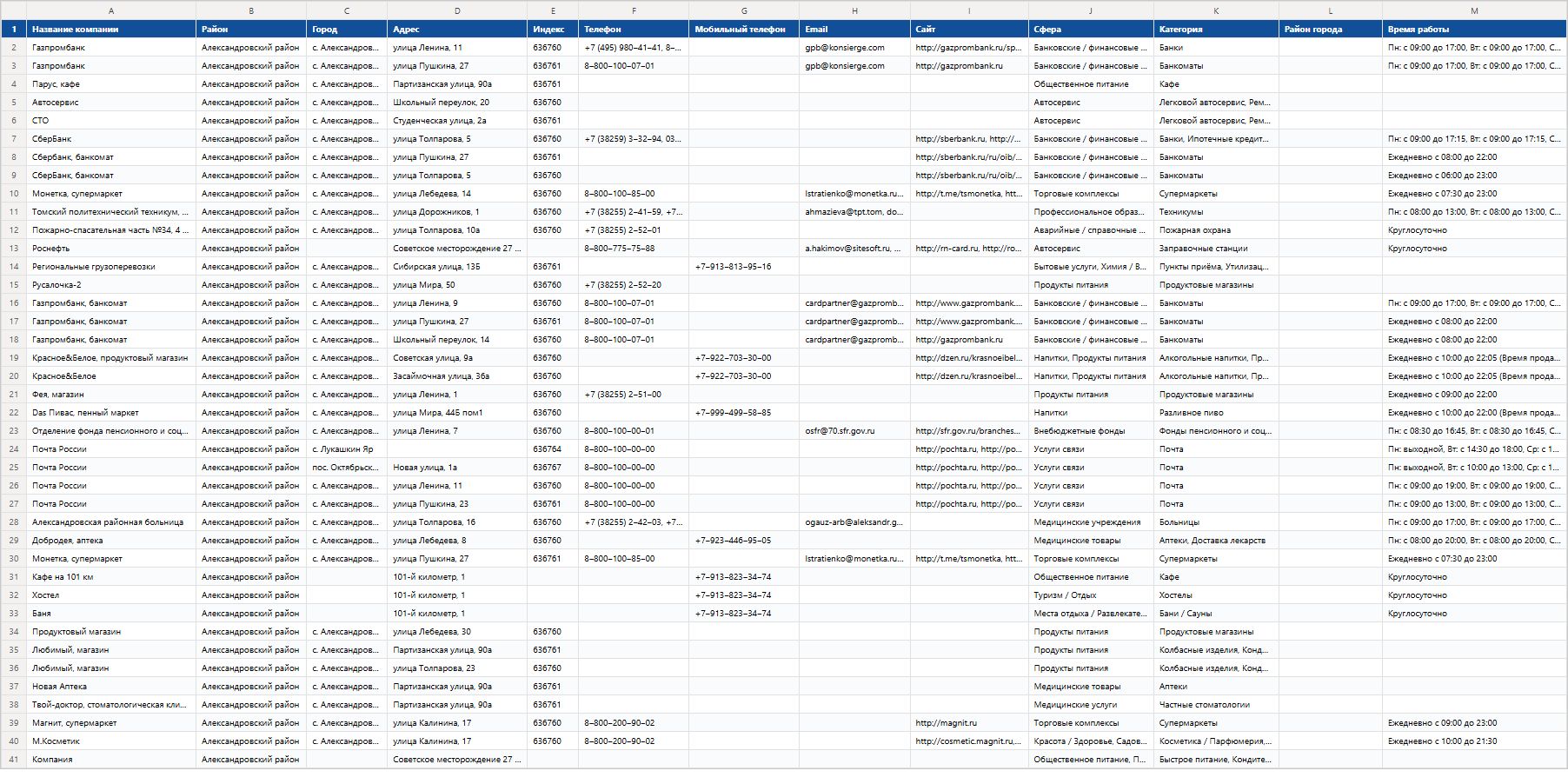Select the 'Район города' header cell
Screen dimensions: 1568x784
[x=1331, y=29]
